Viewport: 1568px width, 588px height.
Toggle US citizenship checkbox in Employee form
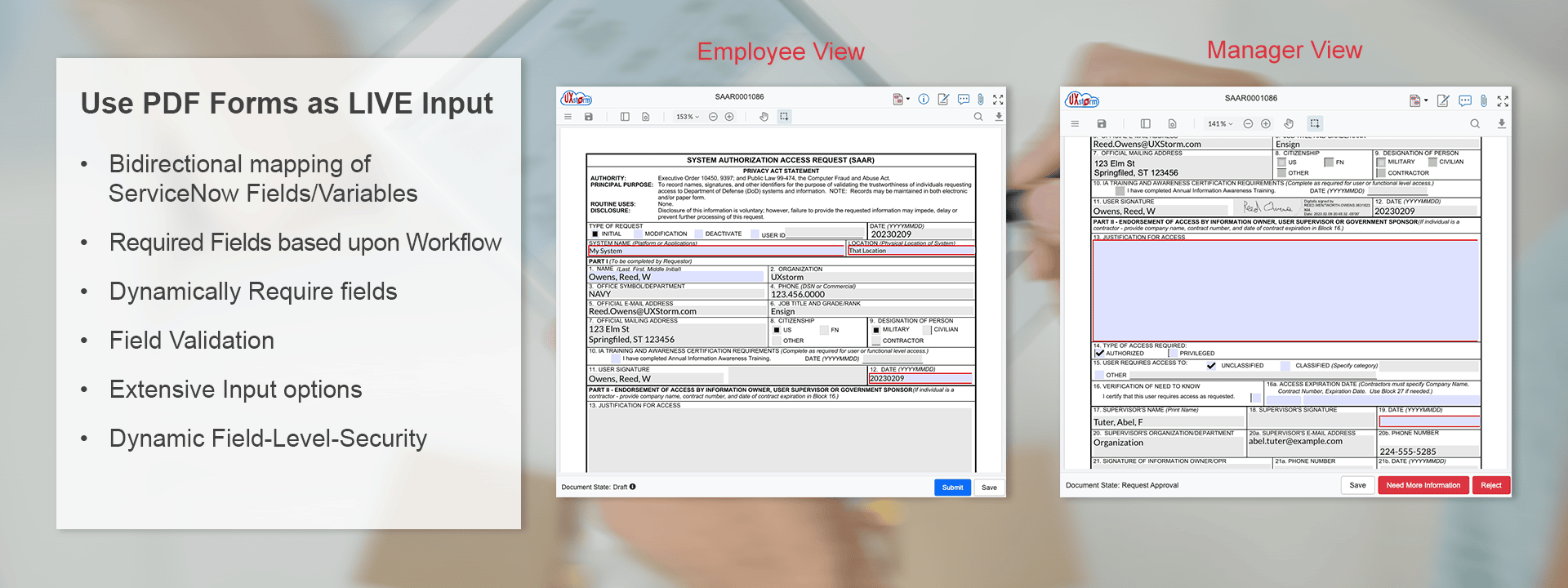777,330
